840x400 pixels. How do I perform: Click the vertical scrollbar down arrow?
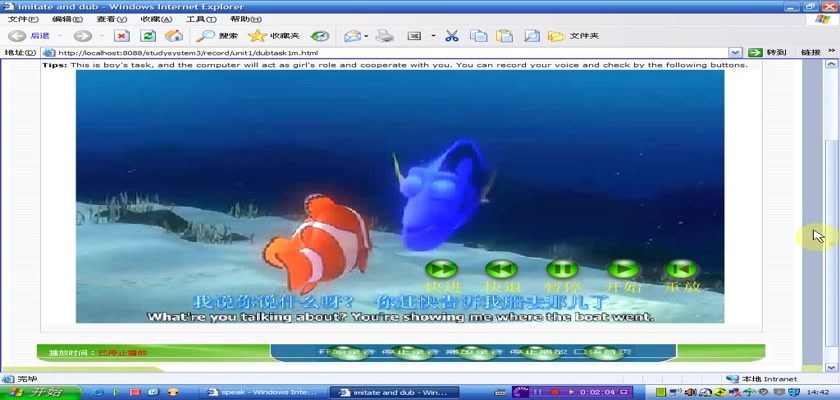coord(831,367)
